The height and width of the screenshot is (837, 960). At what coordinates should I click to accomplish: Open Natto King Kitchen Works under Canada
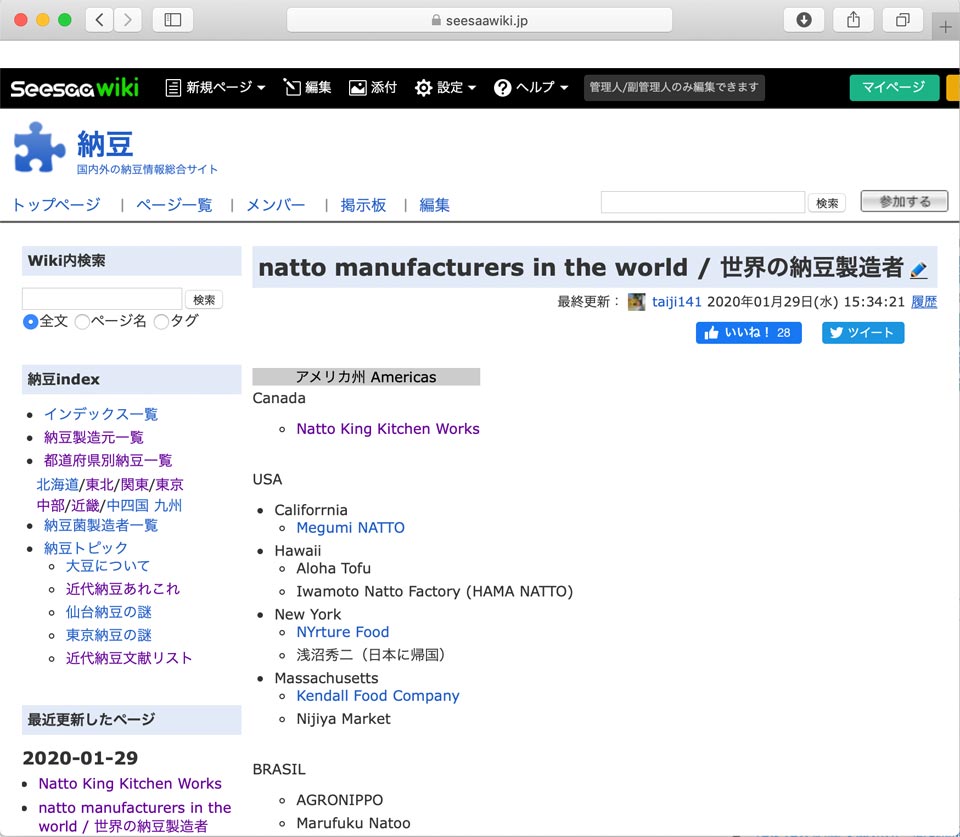(388, 429)
